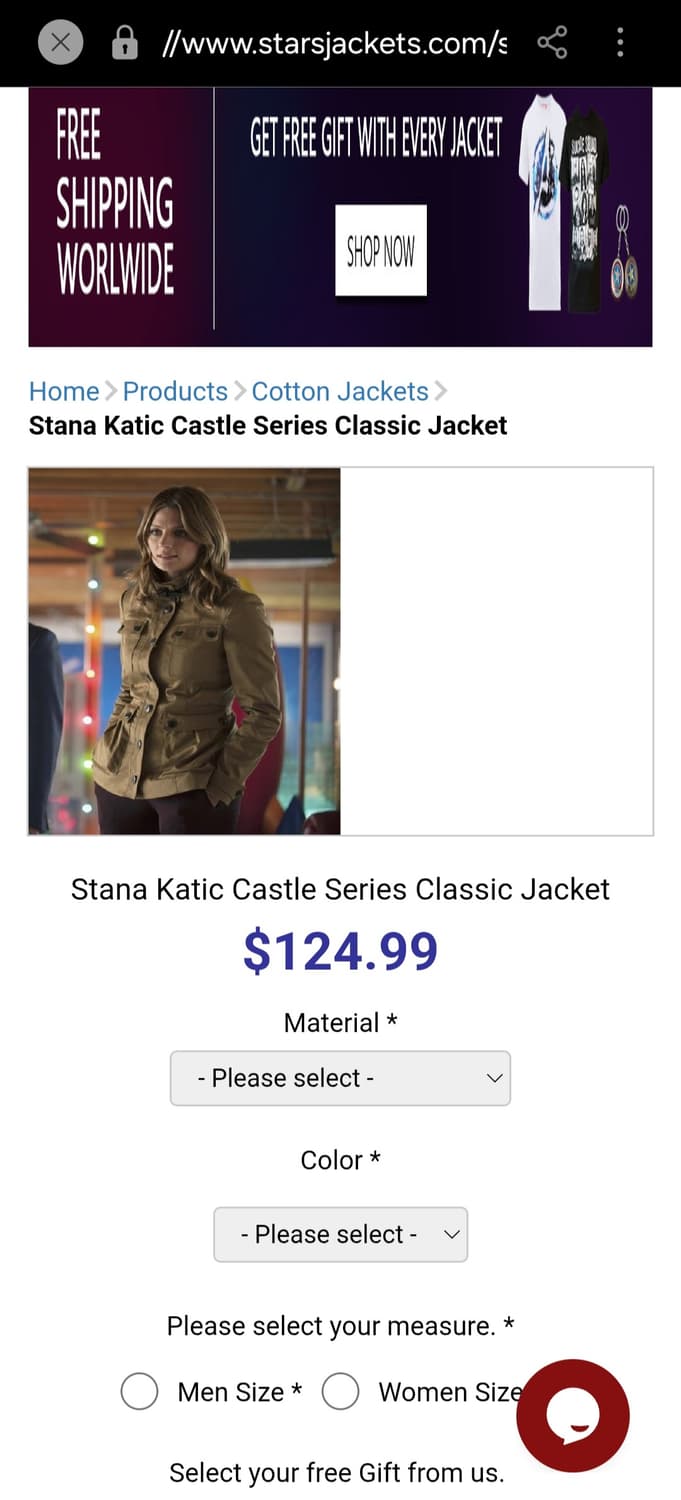Tap the $124.99 price text
Screen dimensions: 681x1500
click(x=340, y=951)
